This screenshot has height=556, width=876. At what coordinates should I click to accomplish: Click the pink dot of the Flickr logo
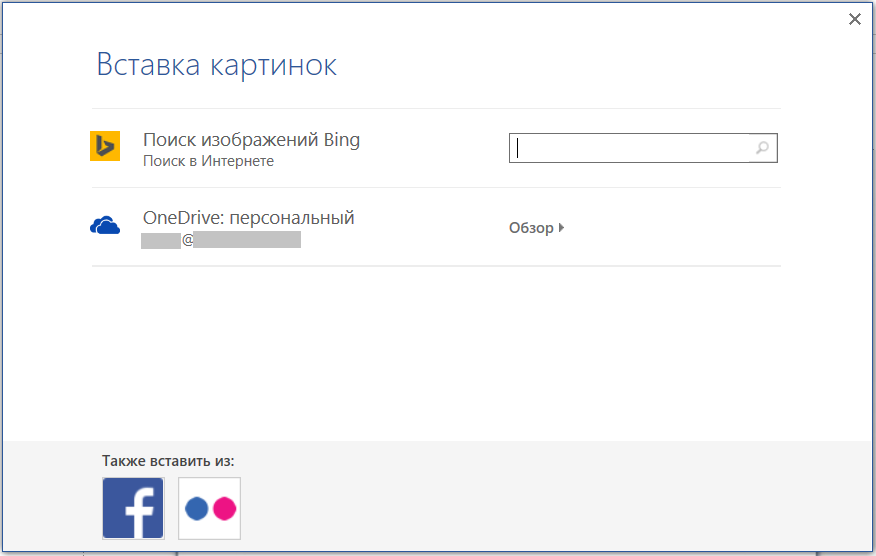pyautogui.click(x=223, y=509)
